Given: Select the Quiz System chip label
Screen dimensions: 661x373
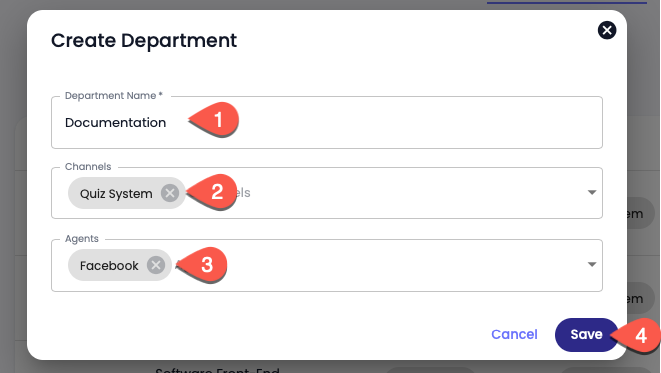Looking at the screenshot, I should coord(116,194).
